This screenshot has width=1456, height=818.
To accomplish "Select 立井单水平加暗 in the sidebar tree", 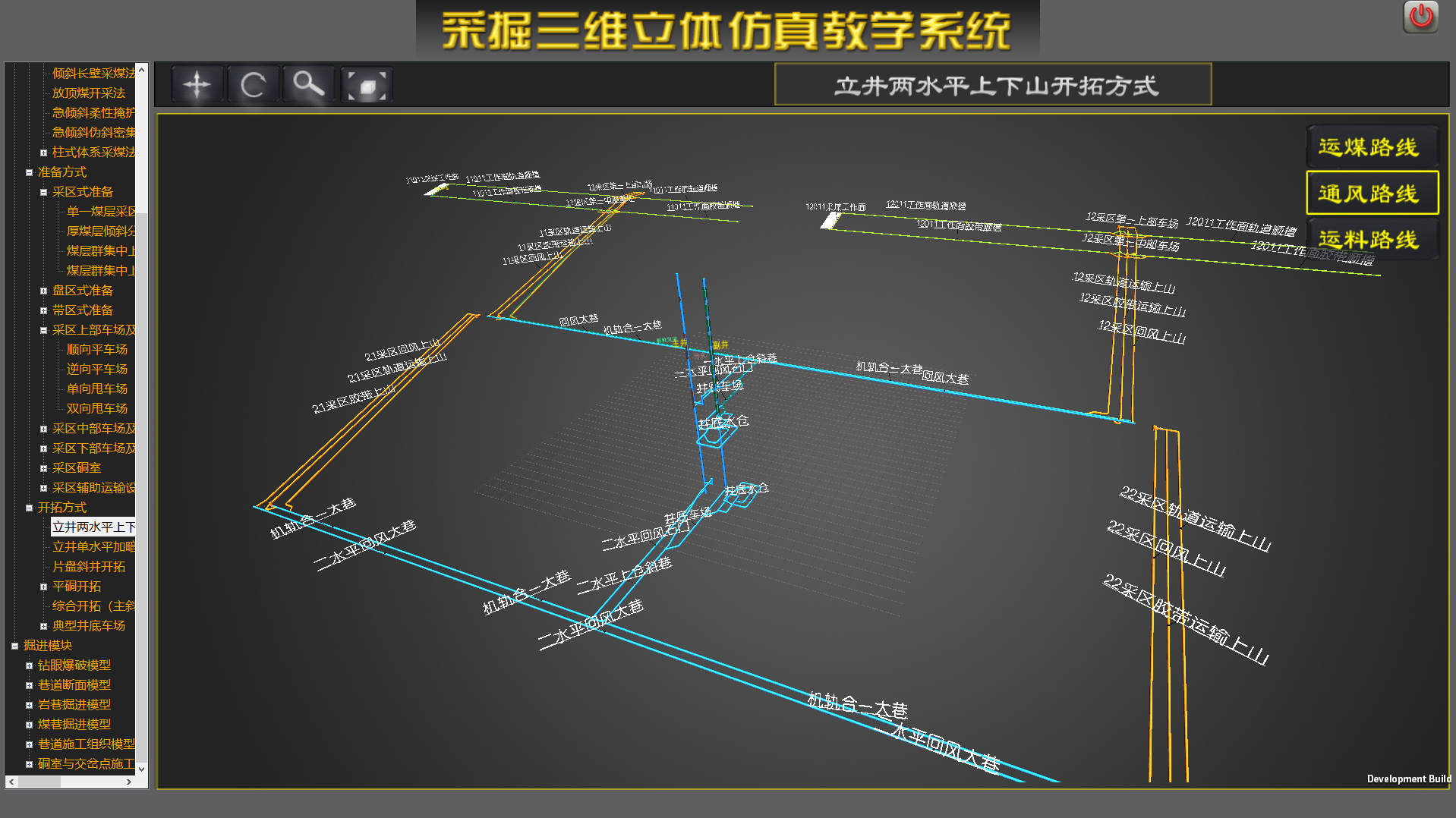I will (93, 546).
